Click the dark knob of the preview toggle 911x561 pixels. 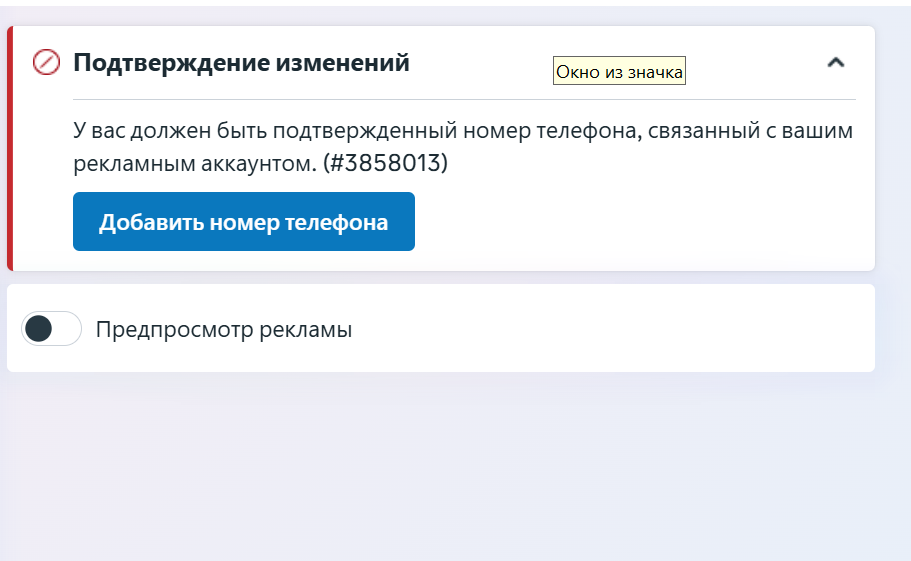click(39, 329)
